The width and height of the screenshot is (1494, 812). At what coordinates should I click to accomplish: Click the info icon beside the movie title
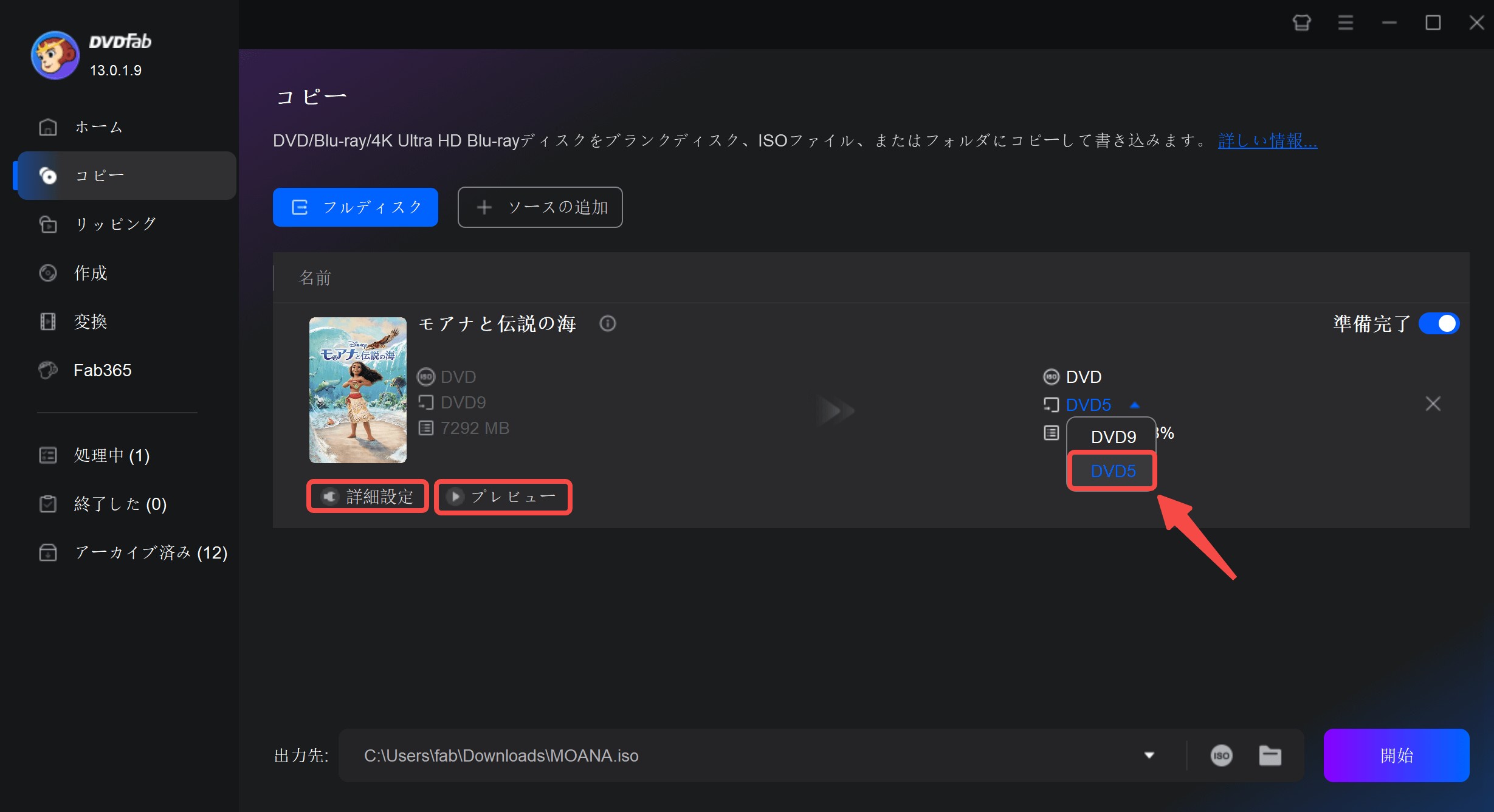pos(607,323)
